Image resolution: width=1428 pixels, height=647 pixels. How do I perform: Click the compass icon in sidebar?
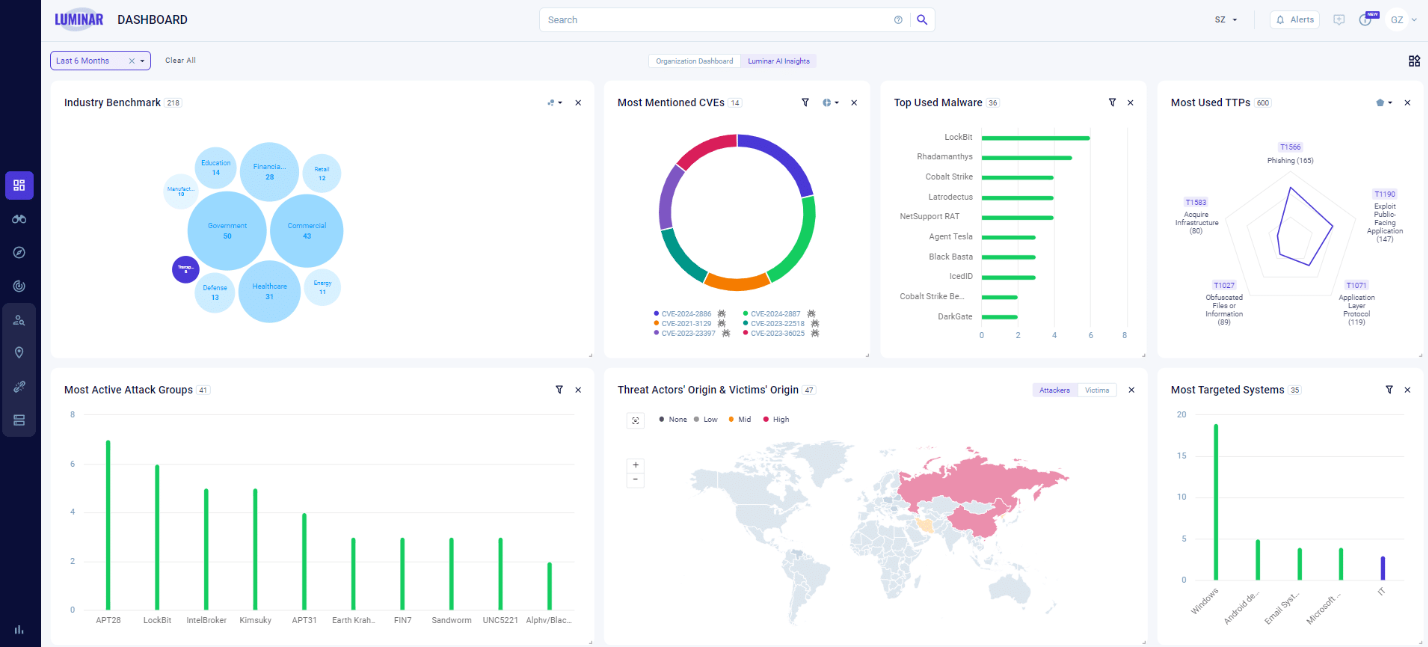pyautogui.click(x=19, y=252)
